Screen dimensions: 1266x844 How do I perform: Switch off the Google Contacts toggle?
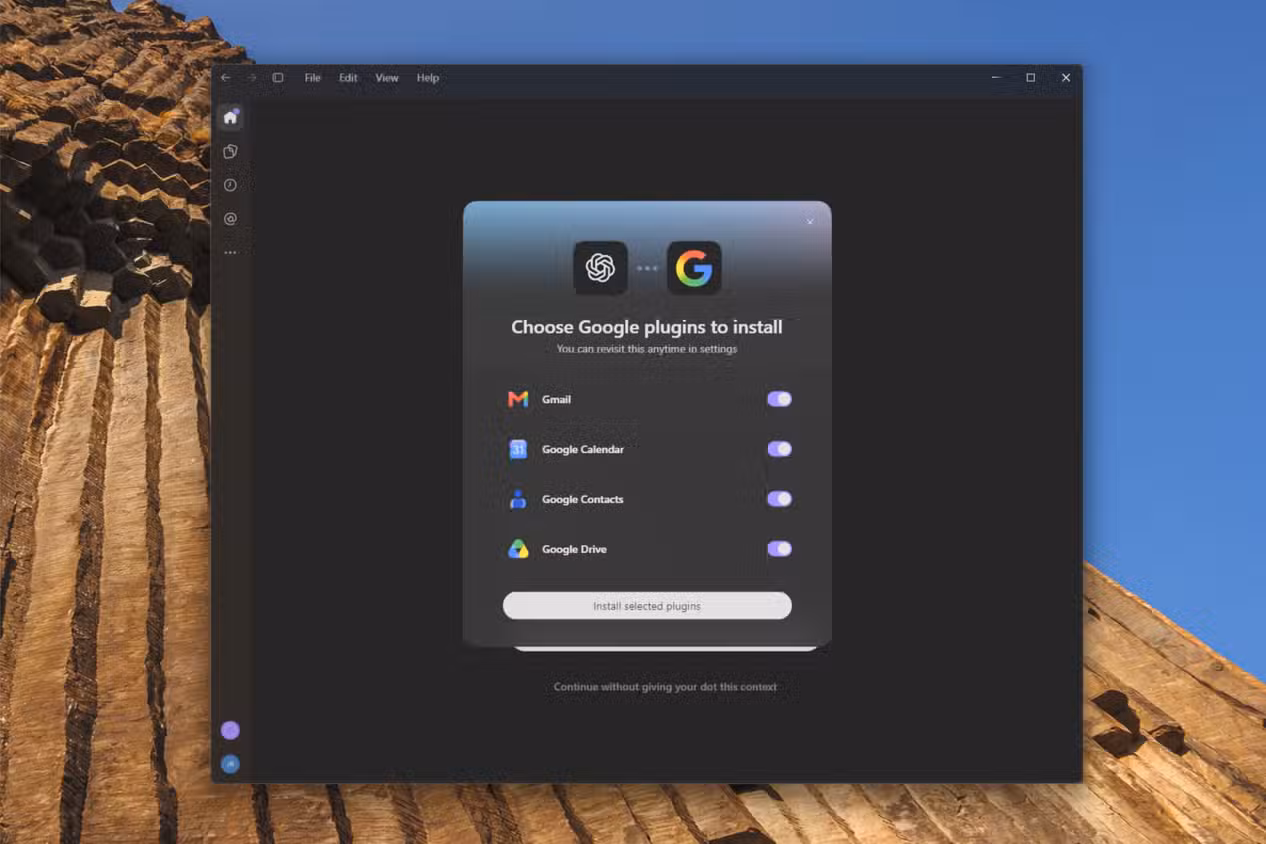click(779, 499)
